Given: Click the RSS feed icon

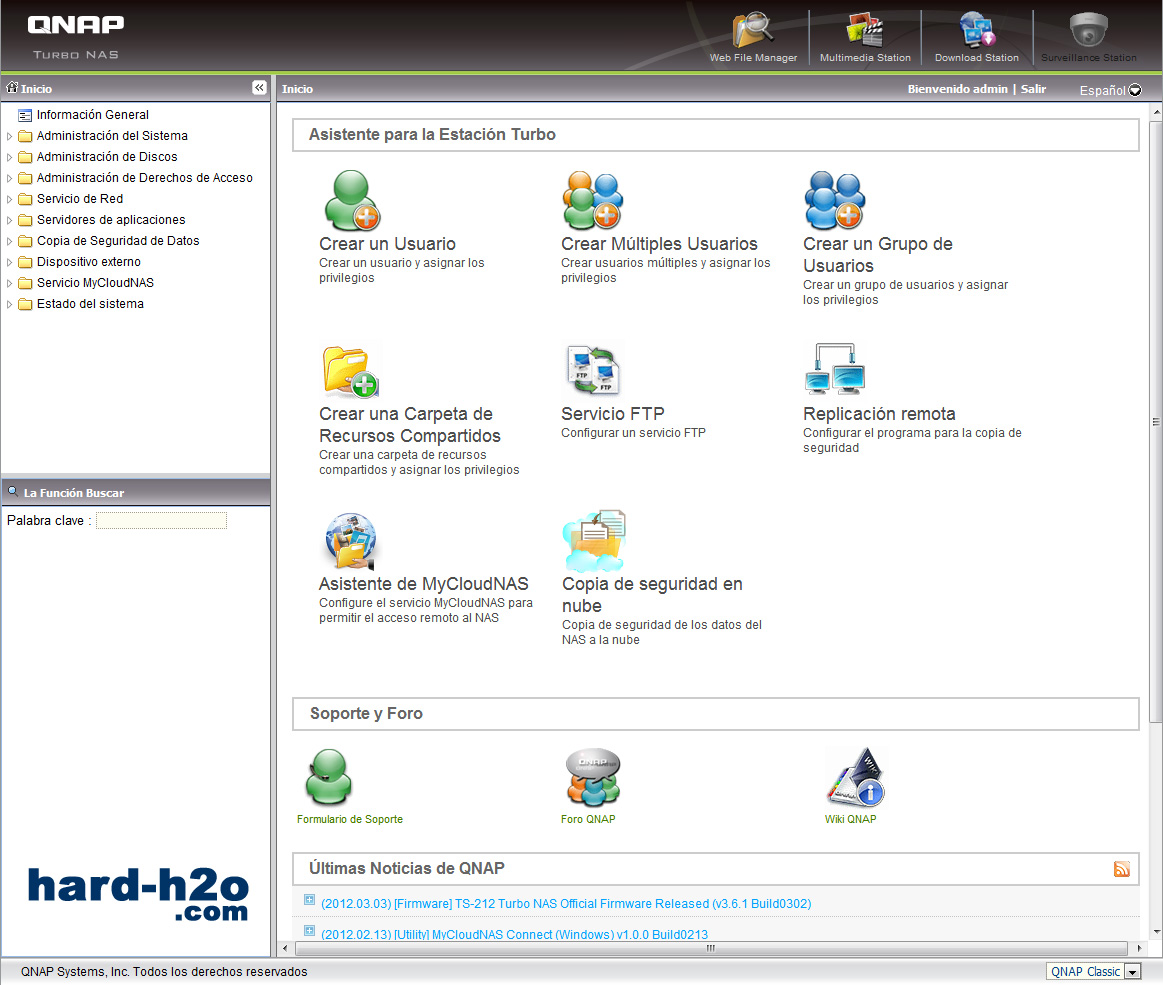Looking at the screenshot, I should [x=1121, y=869].
